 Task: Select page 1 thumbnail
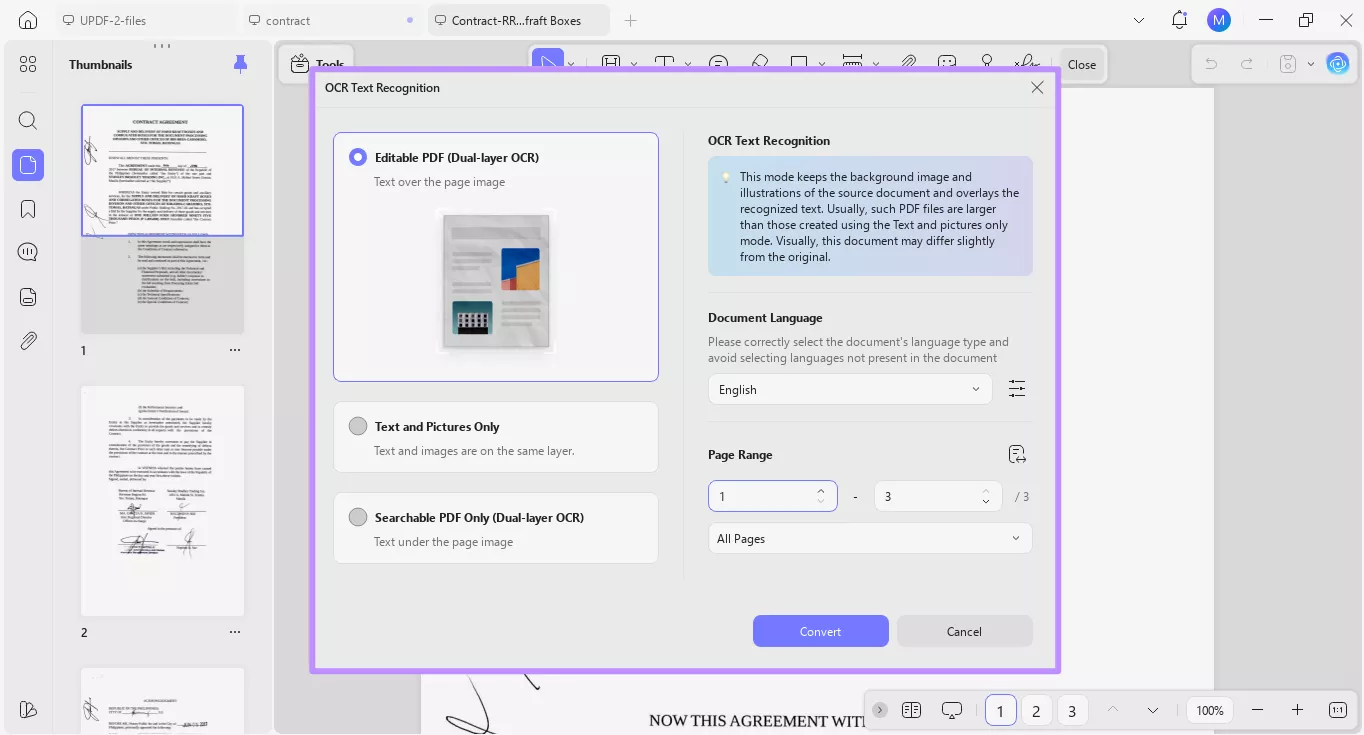point(162,219)
